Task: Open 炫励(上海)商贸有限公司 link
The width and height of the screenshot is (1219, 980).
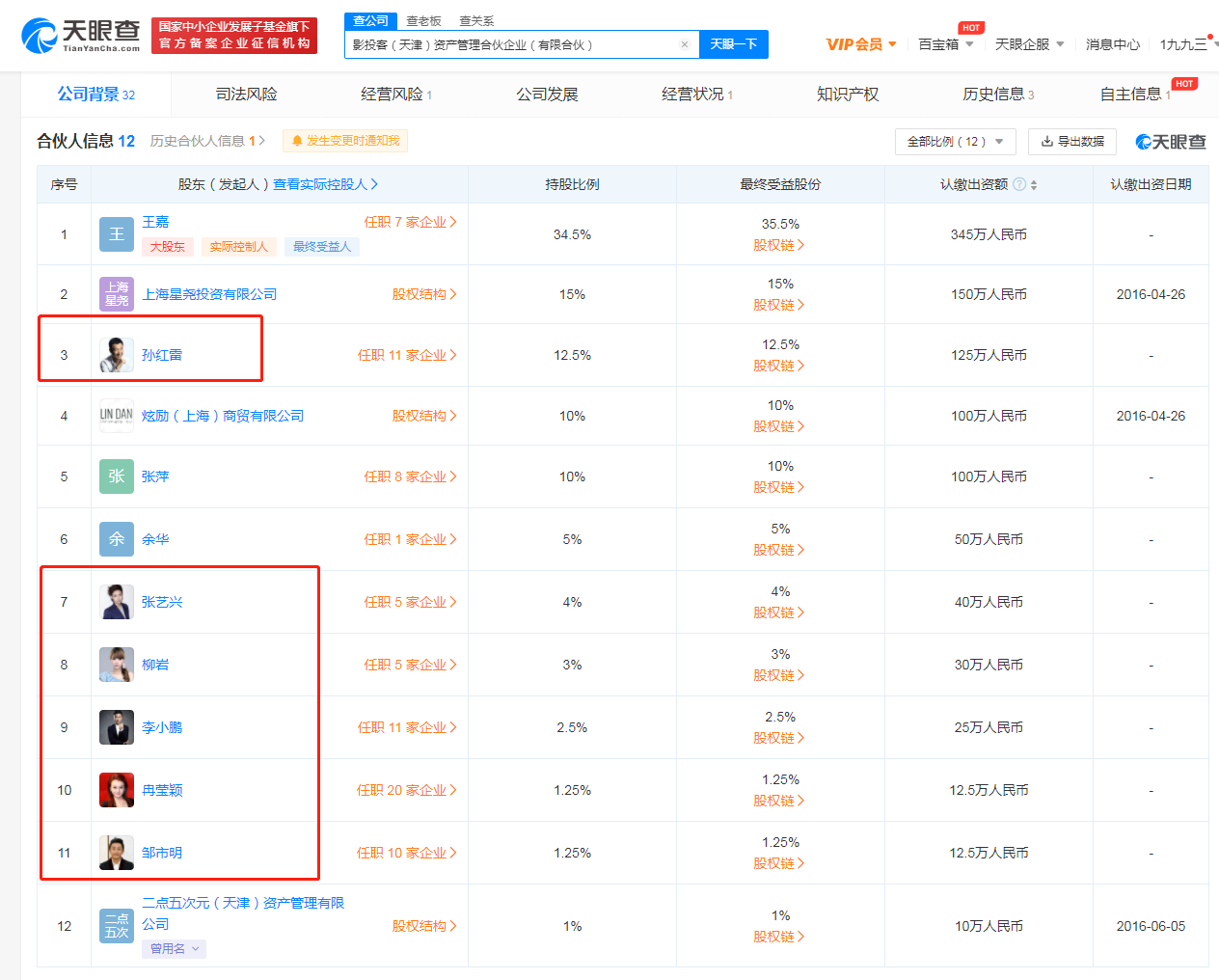Action: tap(223, 416)
